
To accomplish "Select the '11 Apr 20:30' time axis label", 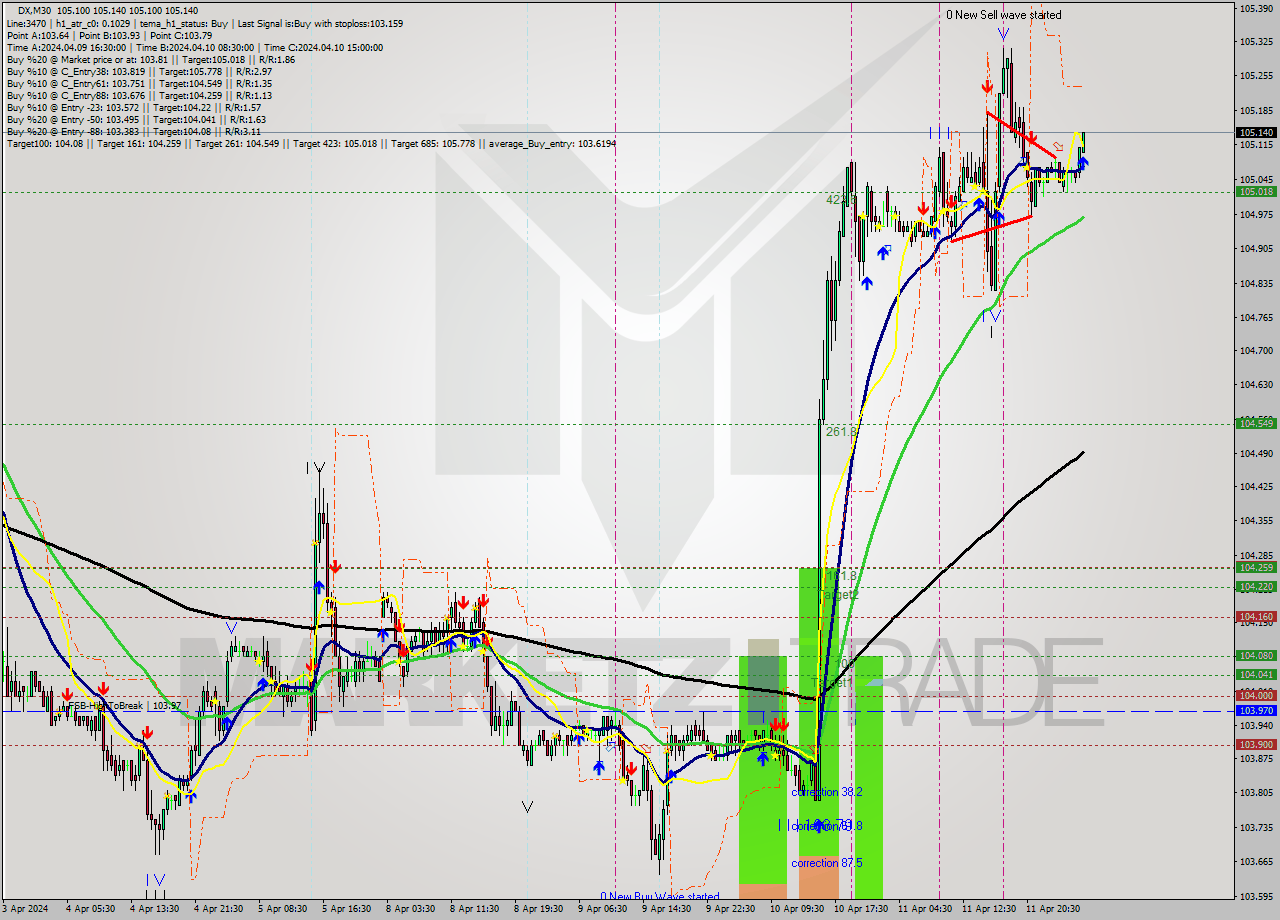I will pyautogui.click(x=1053, y=909).
